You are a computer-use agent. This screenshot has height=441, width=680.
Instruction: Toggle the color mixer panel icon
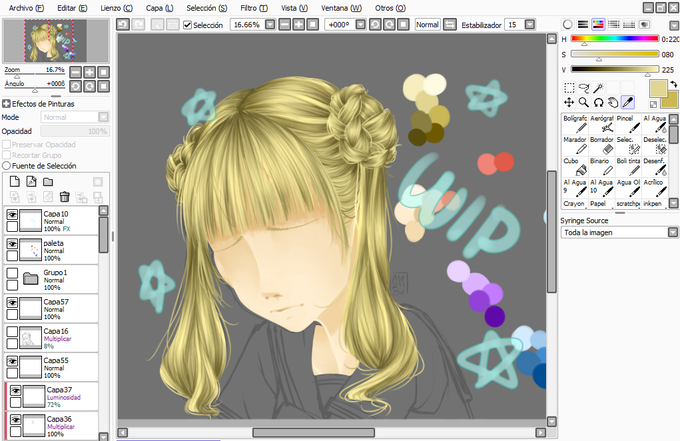point(613,25)
